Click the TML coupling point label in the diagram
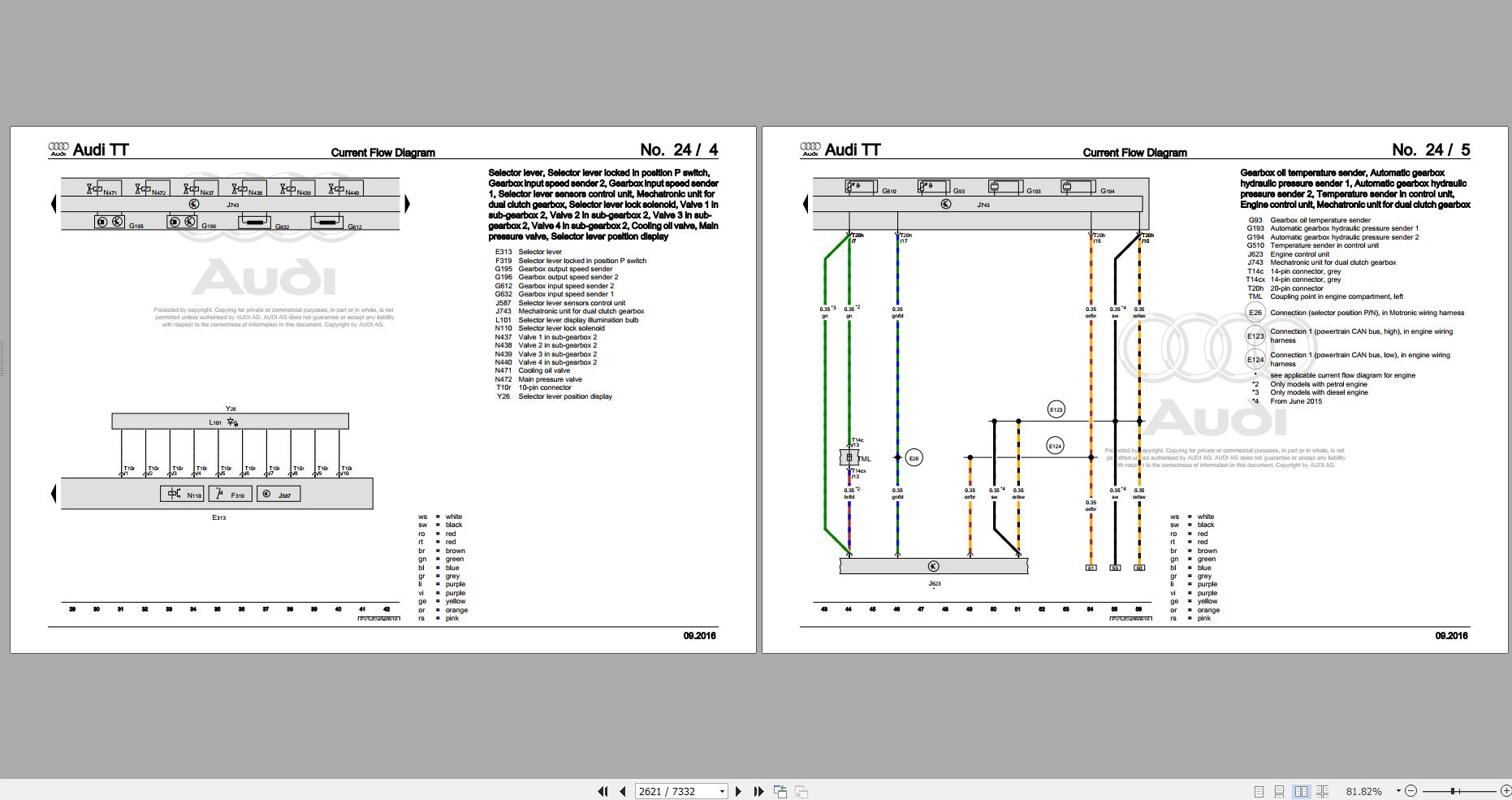 [x=864, y=459]
